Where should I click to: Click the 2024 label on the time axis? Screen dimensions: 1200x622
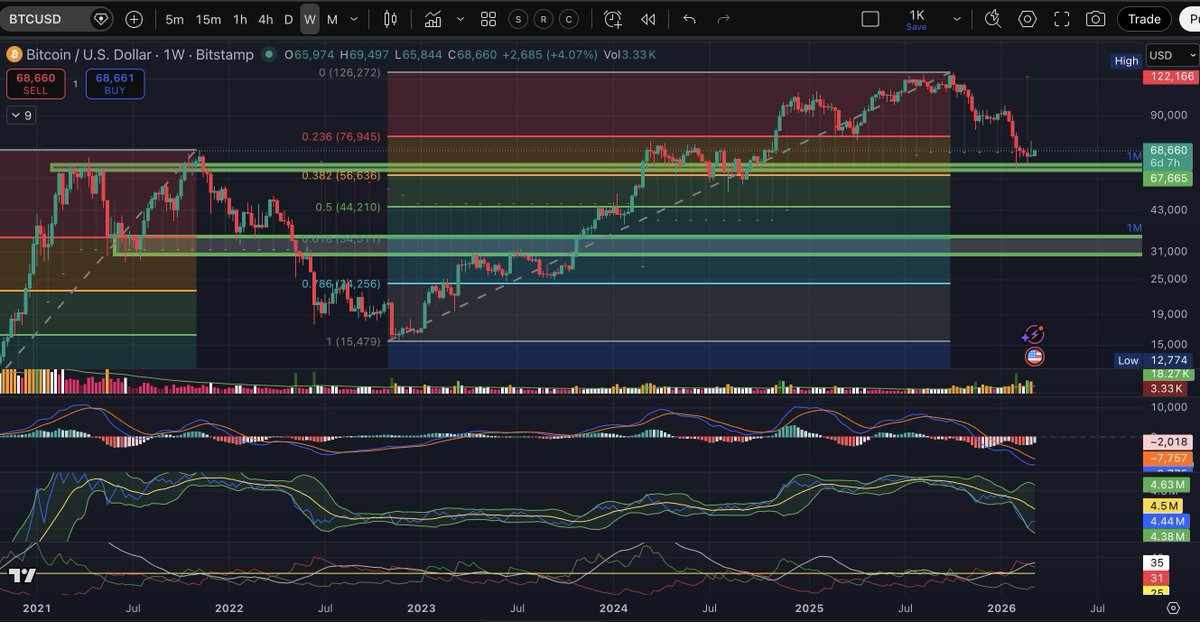tap(614, 607)
